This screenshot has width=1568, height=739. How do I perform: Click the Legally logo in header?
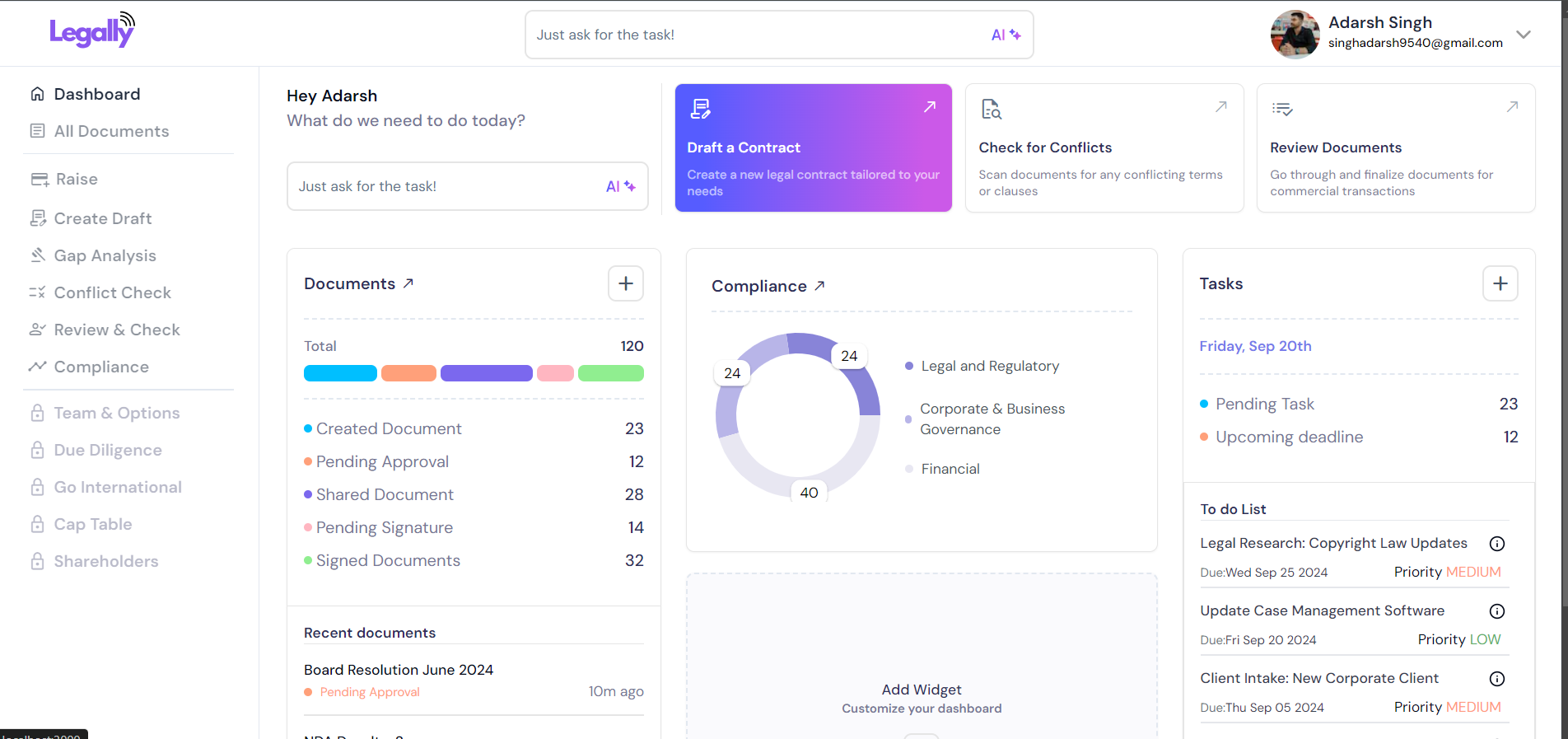pyautogui.click(x=91, y=31)
